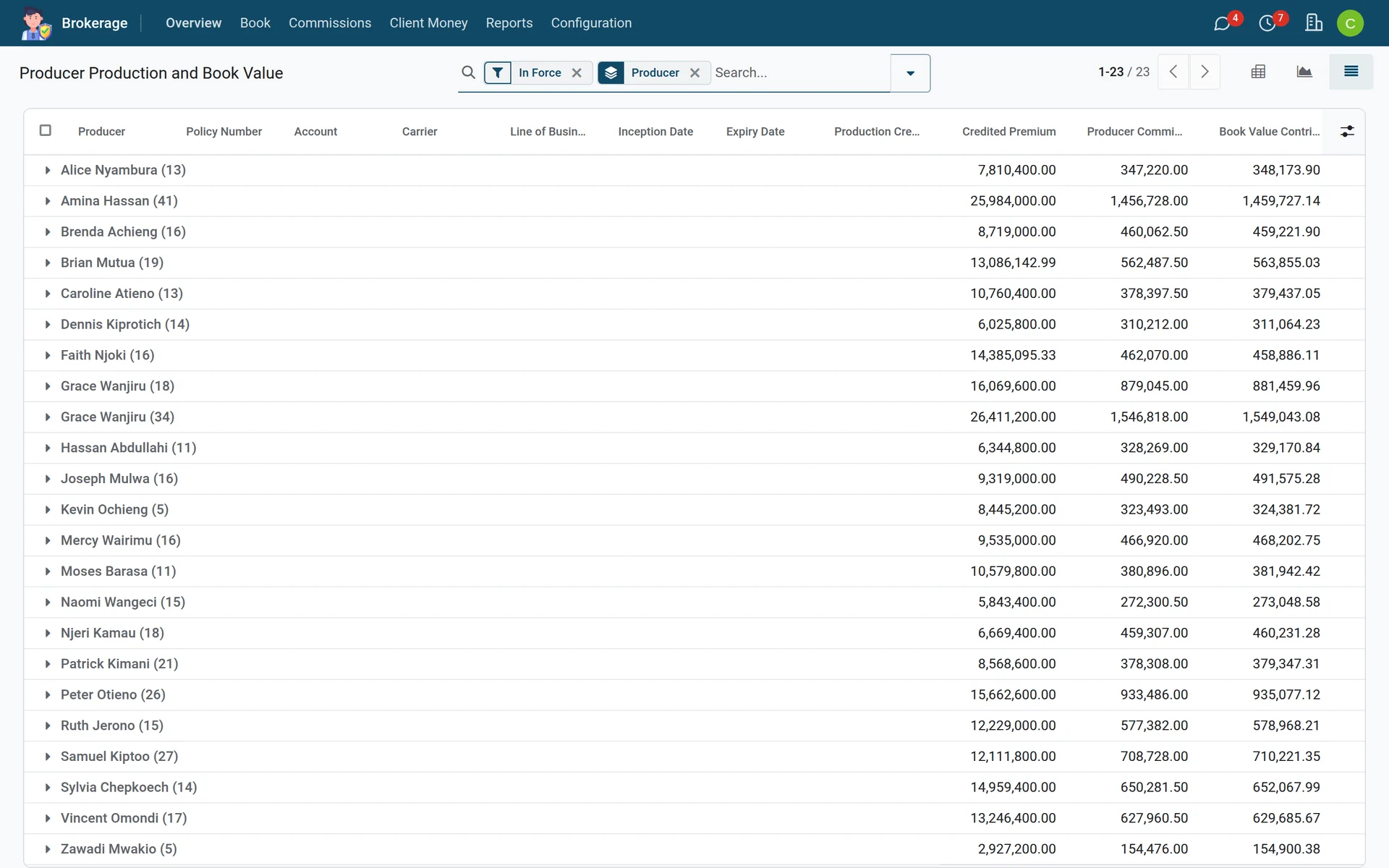This screenshot has width=1389, height=868.
Task: Sort by Inception Date column header
Action: [655, 132]
